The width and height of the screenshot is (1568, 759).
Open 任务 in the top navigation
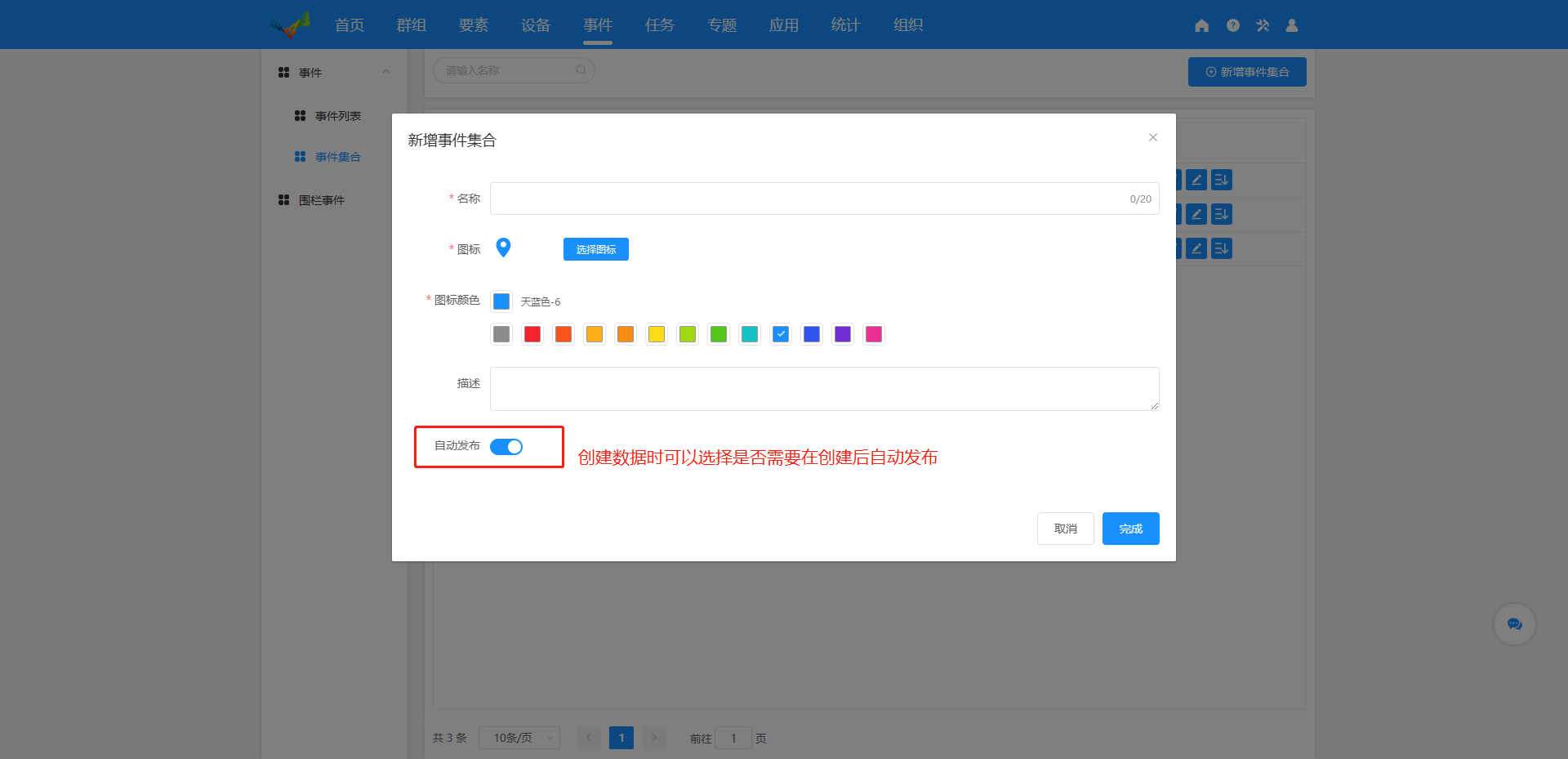click(x=660, y=25)
